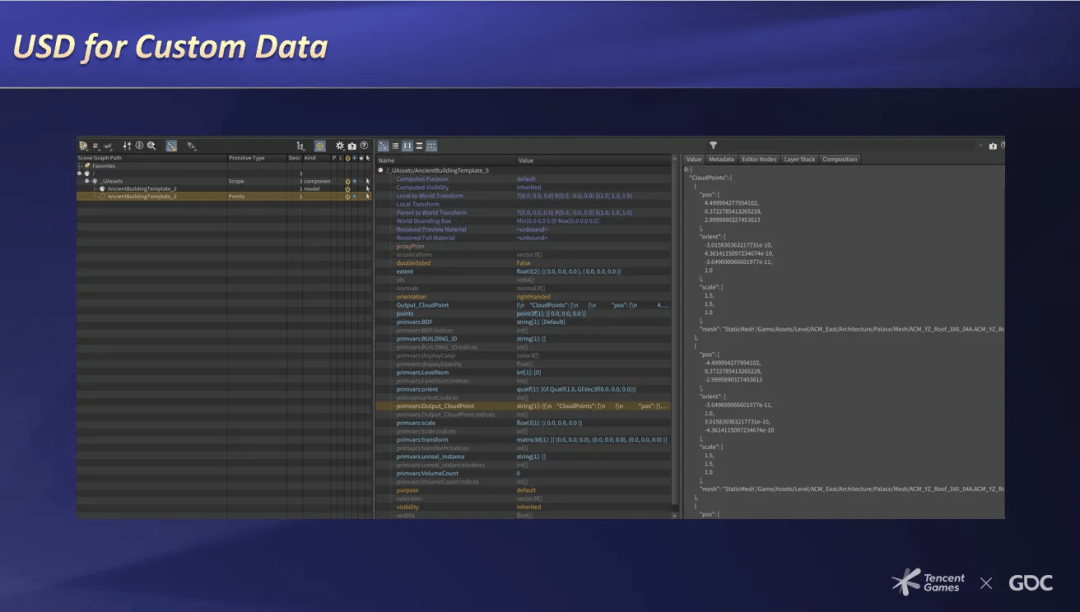
Task: Open the Layer Stack tab
Action: (799, 159)
